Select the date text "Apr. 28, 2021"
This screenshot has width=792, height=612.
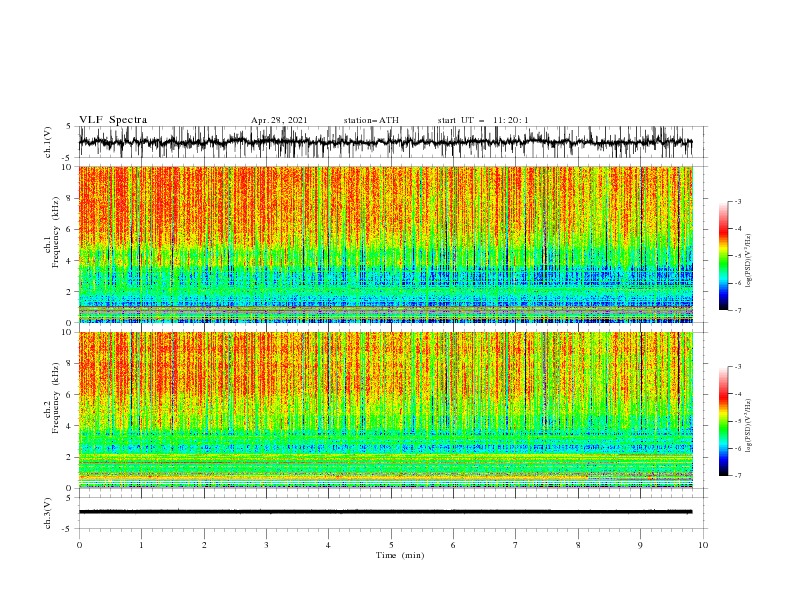click(x=279, y=120)
